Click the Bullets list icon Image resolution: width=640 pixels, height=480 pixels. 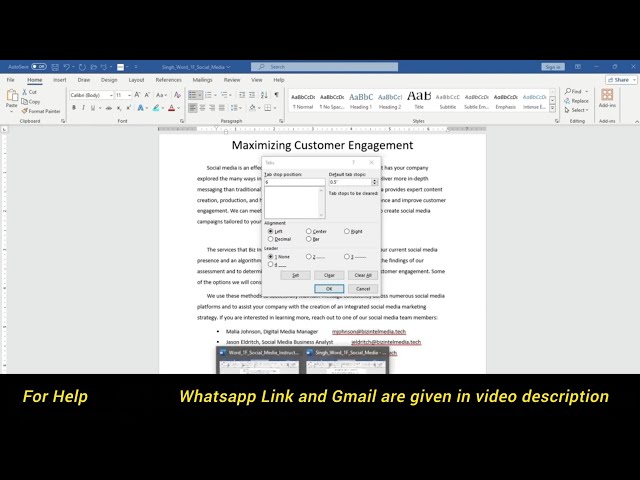[x=193, y=95]
